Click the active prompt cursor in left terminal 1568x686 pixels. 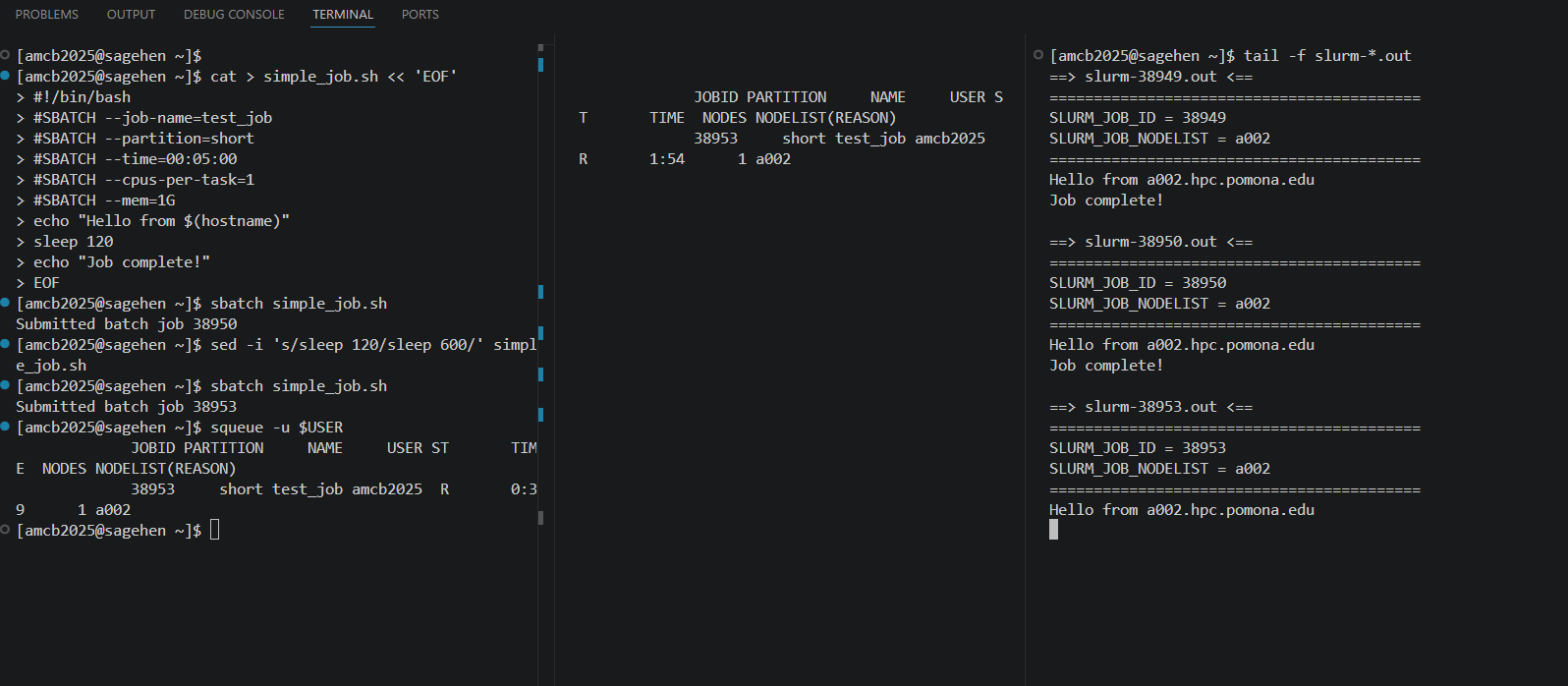[x=215, y=531]
